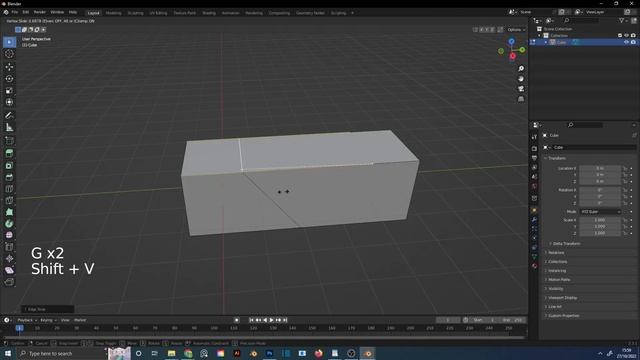Disable Cube in renders via camera icon
The image size is (640, 360).
point(633,42)
